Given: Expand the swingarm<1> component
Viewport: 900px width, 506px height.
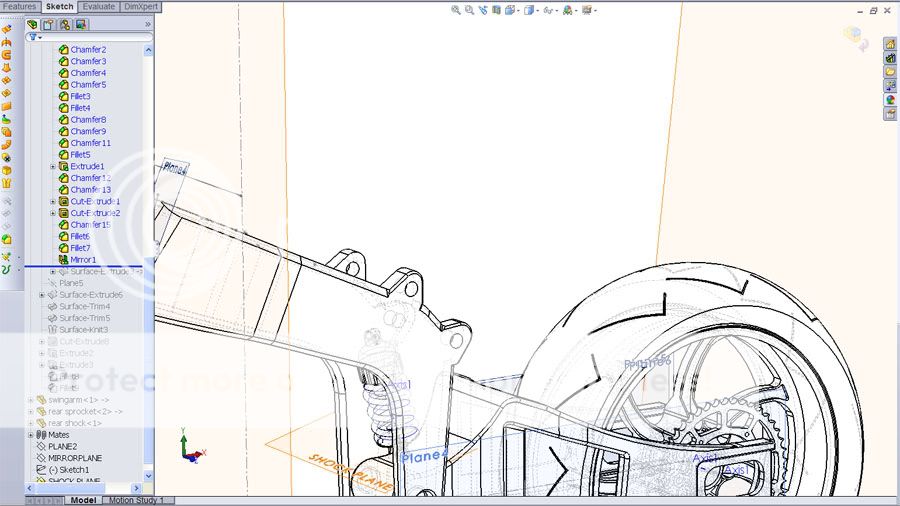Looking at the screenshot, I should (30, 400).
